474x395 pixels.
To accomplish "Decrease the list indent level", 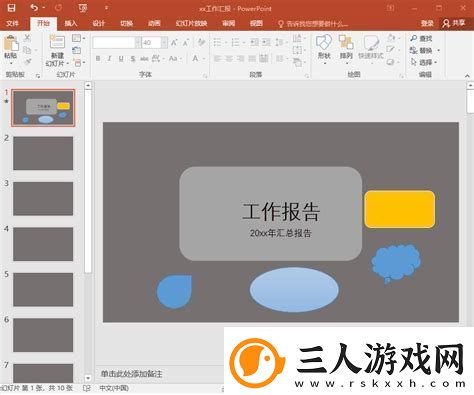I will click(x=254, y=42).
